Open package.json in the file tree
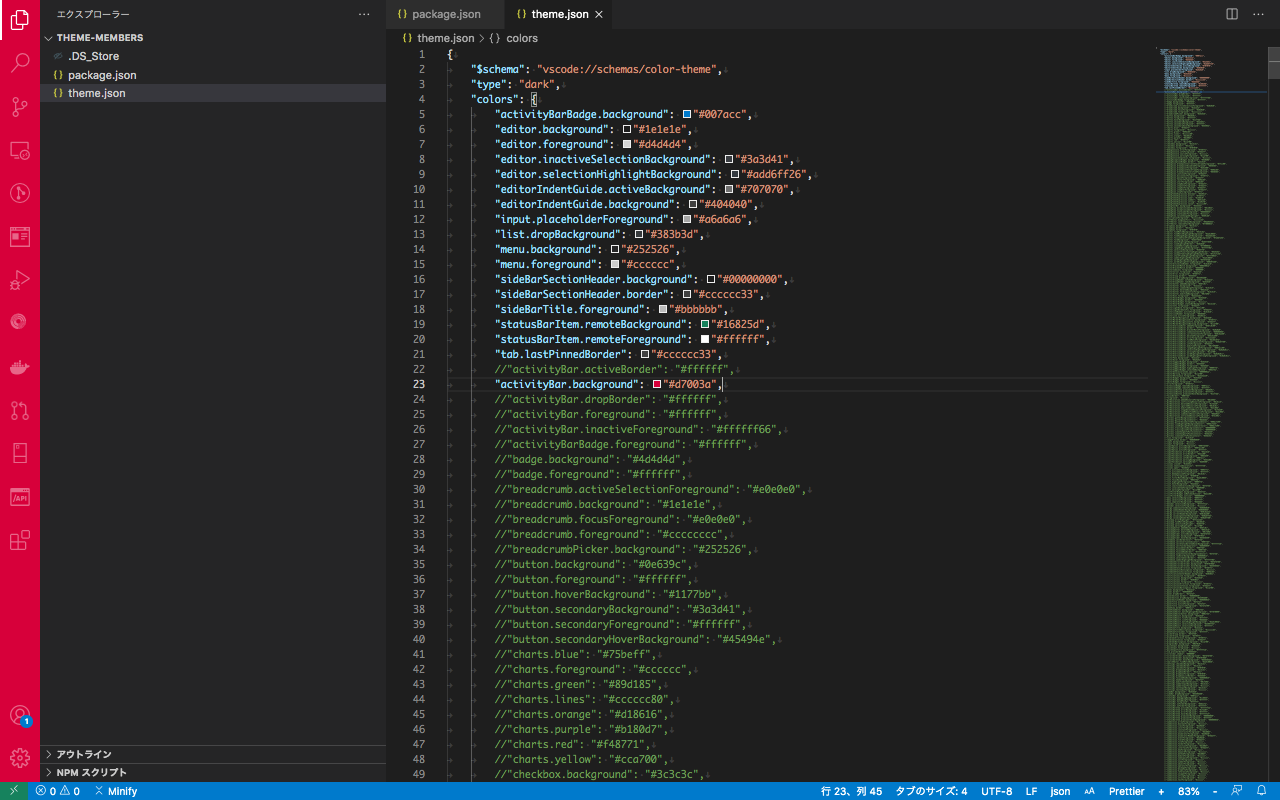 coord(213,75)
